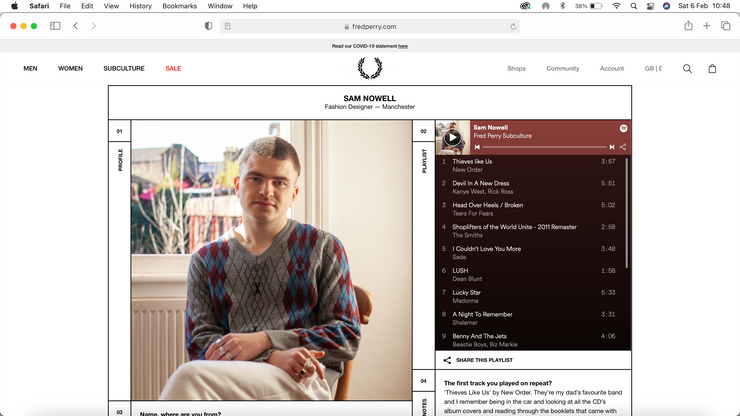Open the Community link
The image size is (740, 416).
pos(563,68)
